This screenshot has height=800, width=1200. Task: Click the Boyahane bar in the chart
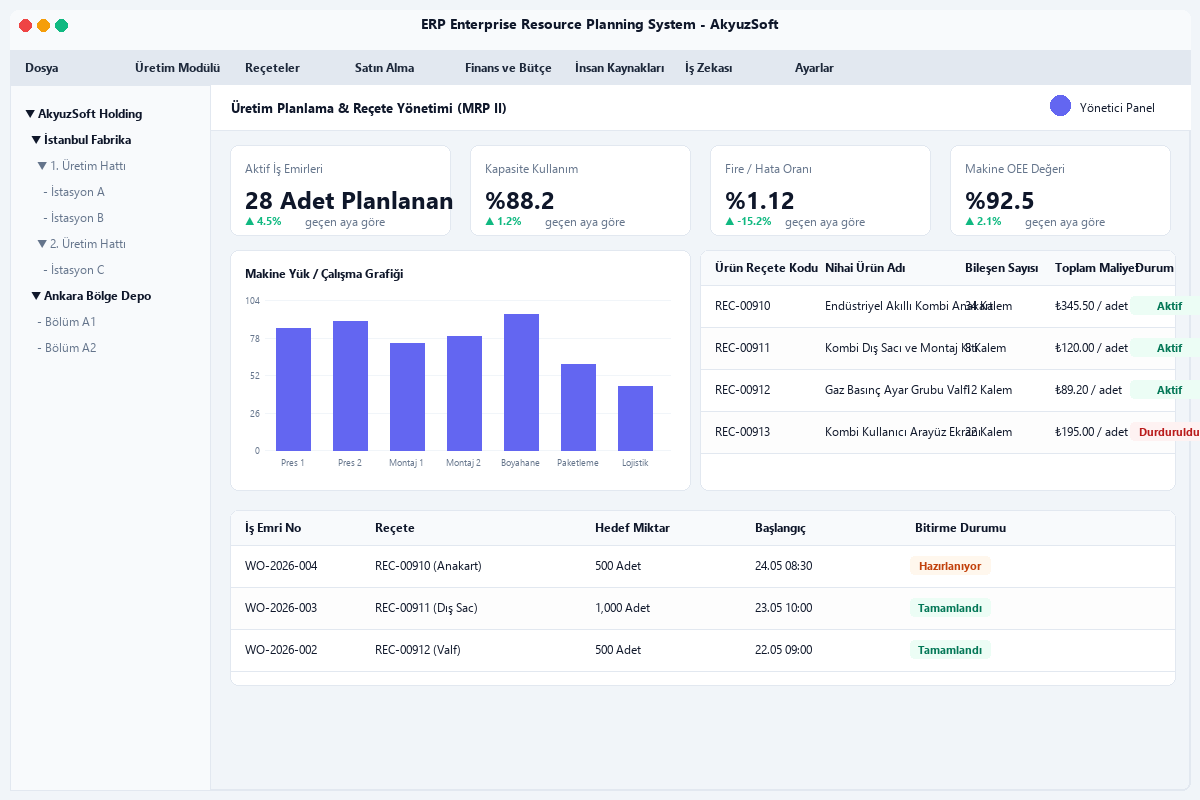(521, 382)
